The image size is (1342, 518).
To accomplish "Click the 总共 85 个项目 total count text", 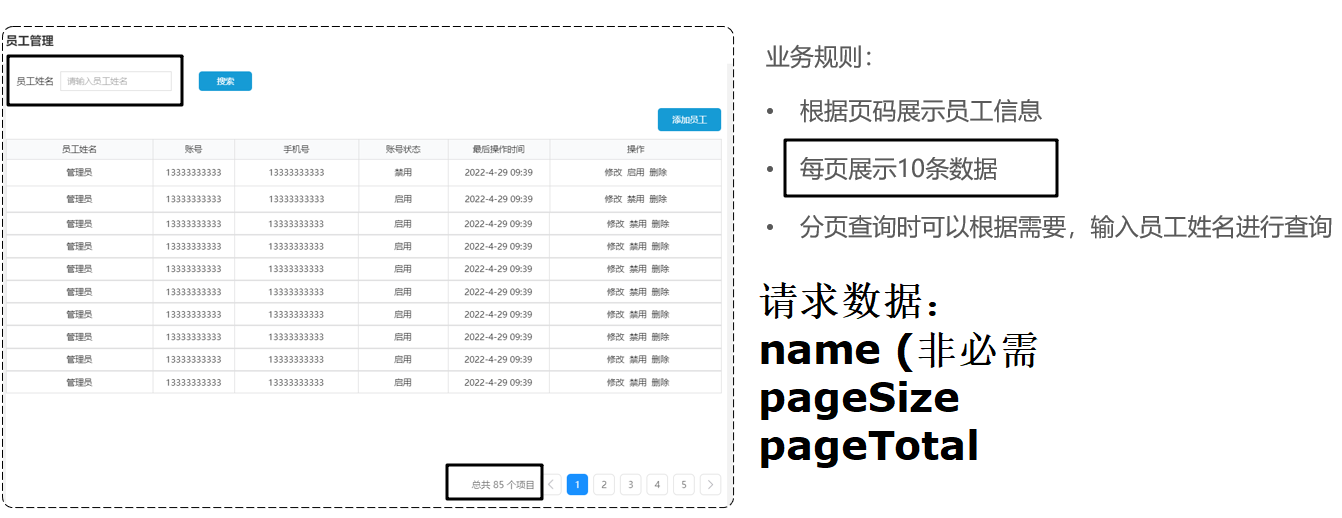I will (503, 485).
